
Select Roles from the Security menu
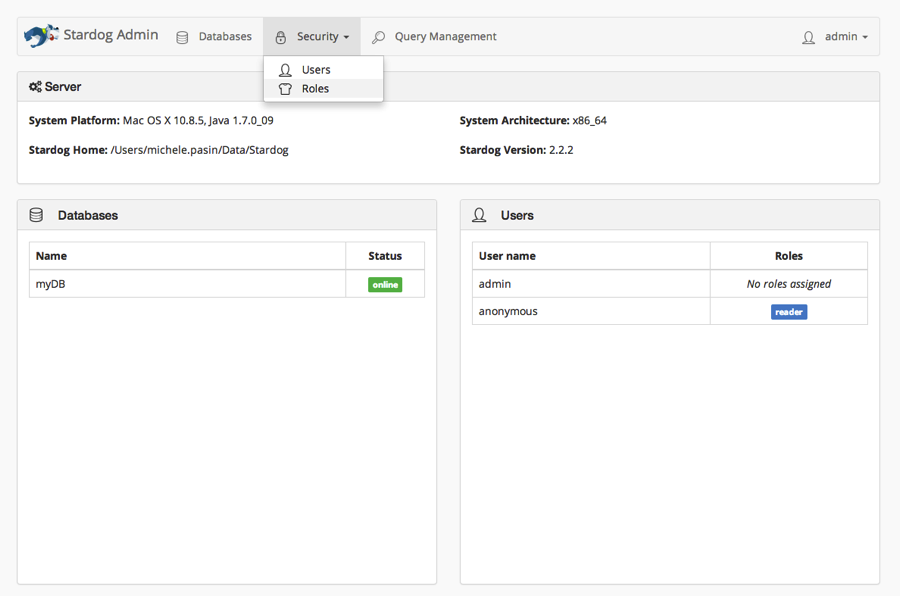tap(315, 89)
